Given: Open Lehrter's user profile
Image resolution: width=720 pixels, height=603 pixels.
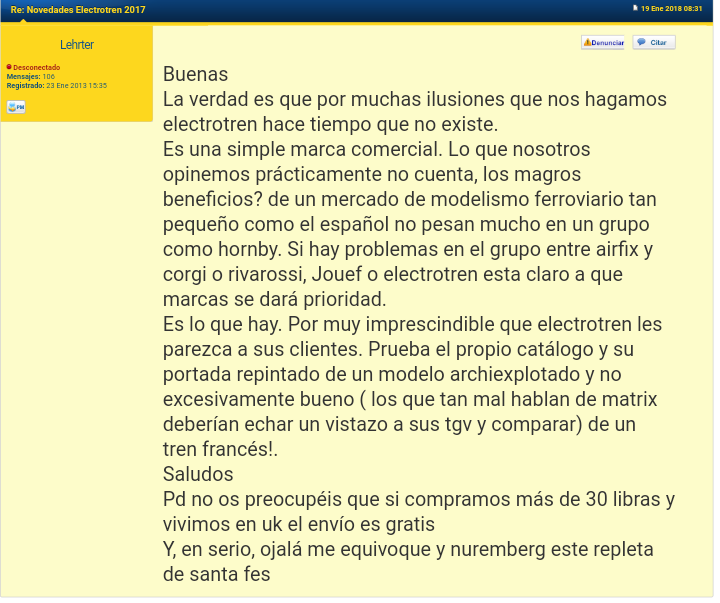Looking at the screenshot, I should [x=77, y=45].
